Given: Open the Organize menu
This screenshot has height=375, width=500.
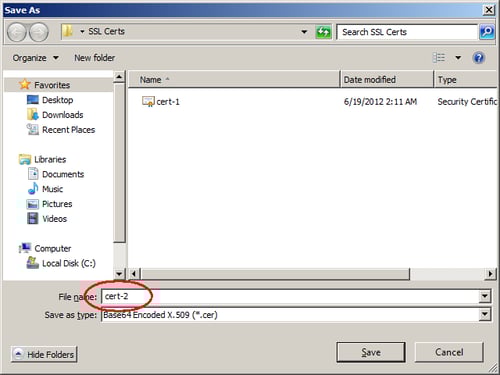Looking at the screenshot, I should pos(36,58).
